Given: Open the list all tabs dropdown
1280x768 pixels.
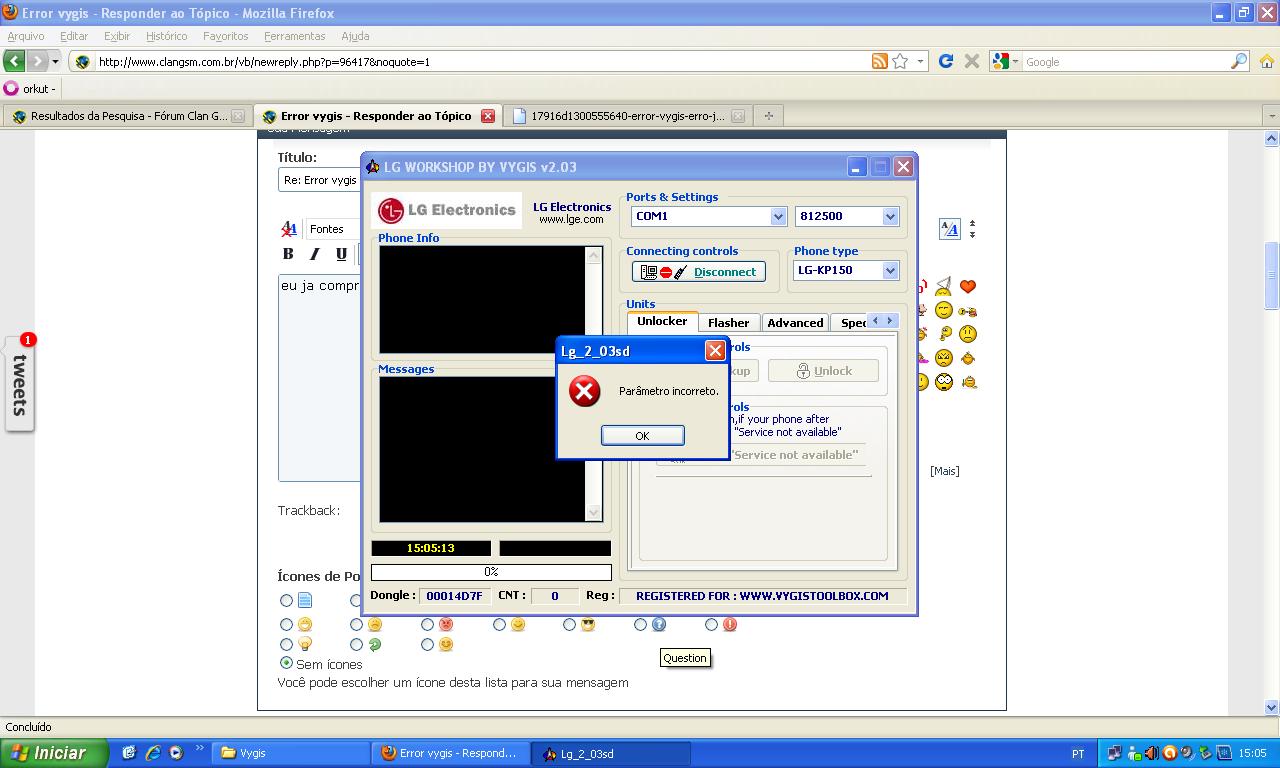Looking at the screenshot, I should pos(1272,116).
